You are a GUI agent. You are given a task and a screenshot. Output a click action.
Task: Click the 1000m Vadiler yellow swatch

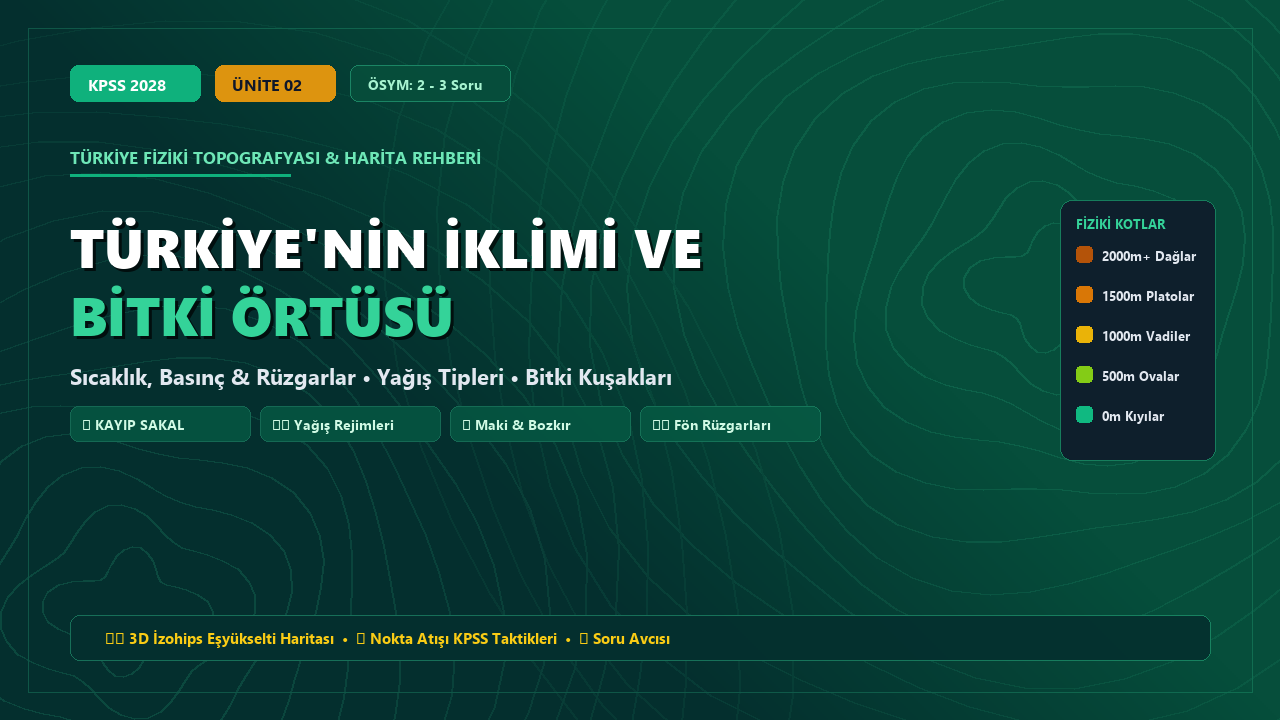click(x=1084, y=335)
